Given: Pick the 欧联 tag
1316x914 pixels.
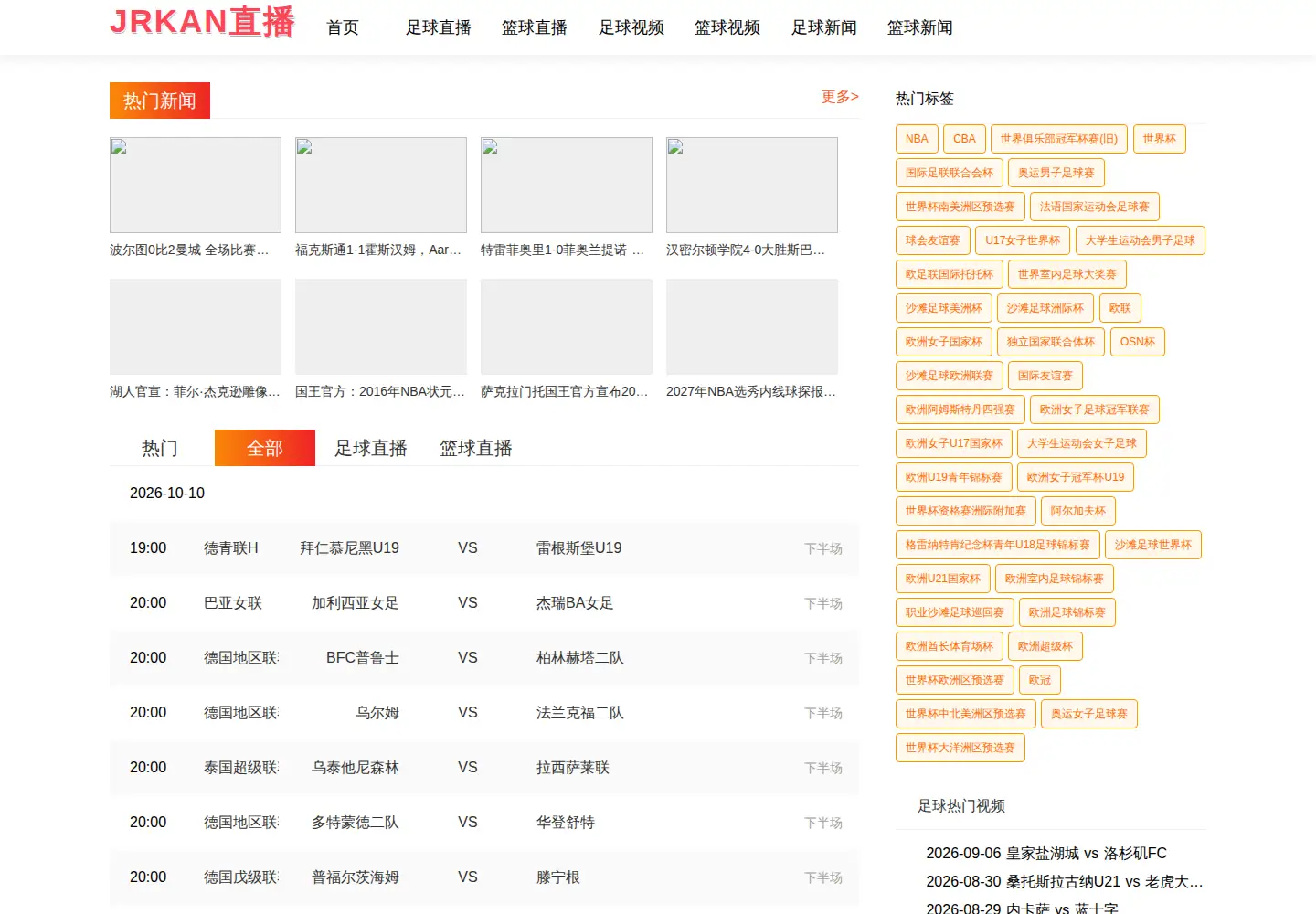Looking at the screenshot, I should point(1120,308).
